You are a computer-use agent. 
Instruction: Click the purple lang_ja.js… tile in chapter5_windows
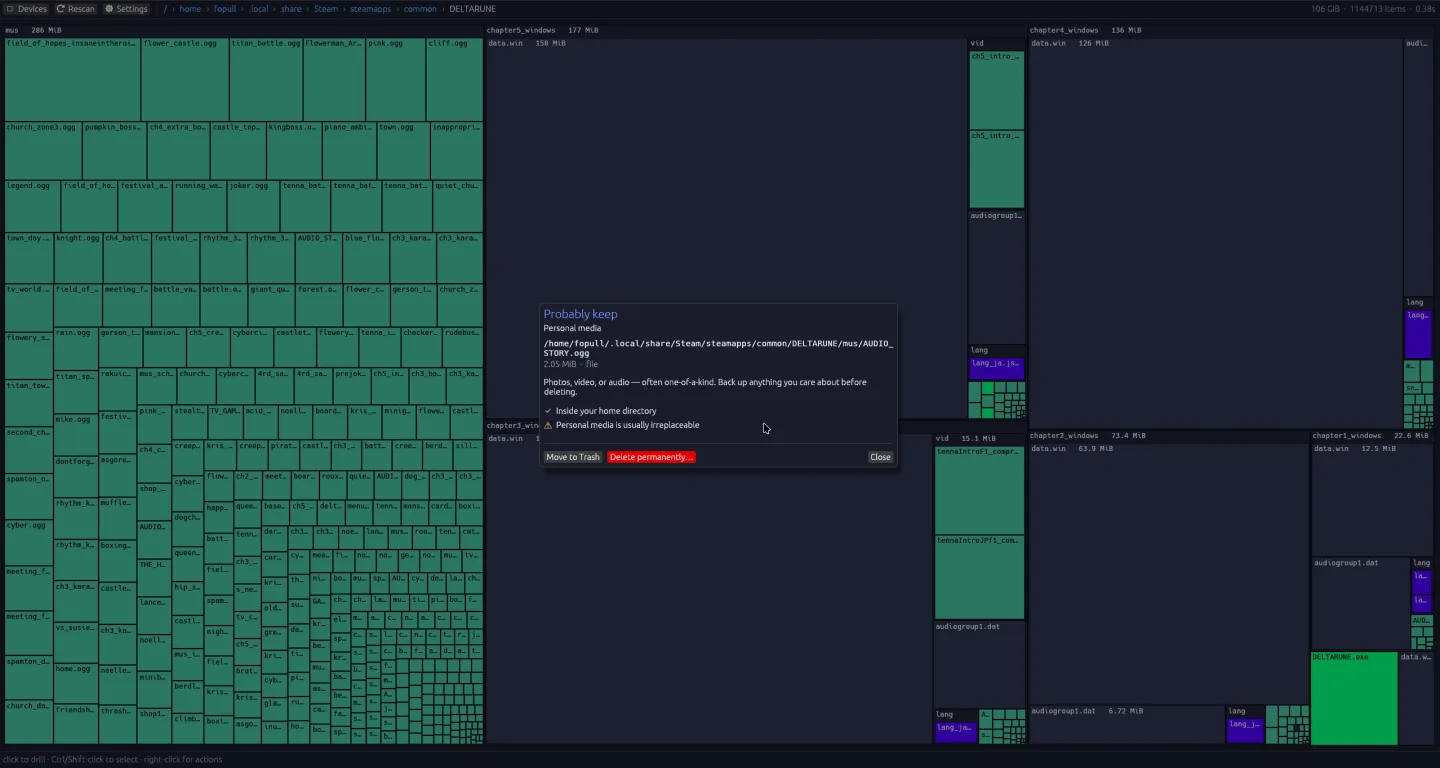[x=997, y=369]
